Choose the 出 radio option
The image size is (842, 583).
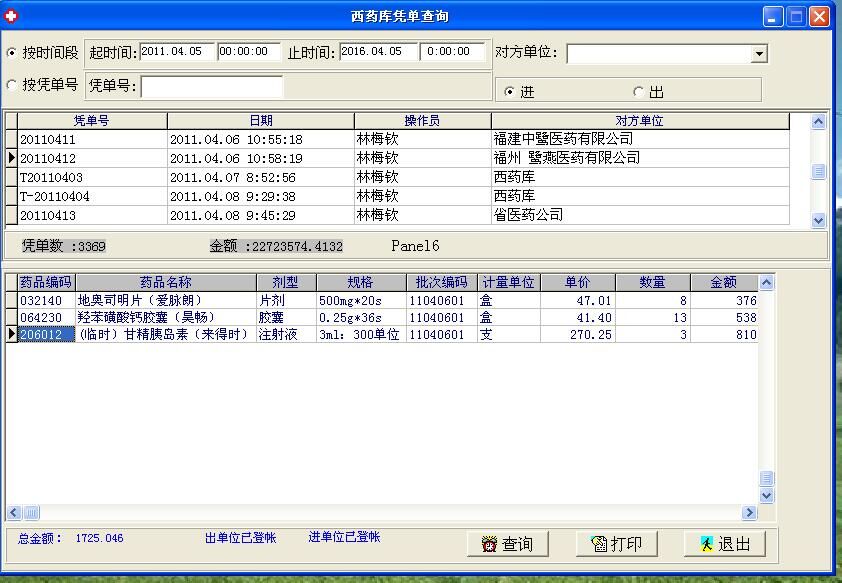(x=638, y=92)
